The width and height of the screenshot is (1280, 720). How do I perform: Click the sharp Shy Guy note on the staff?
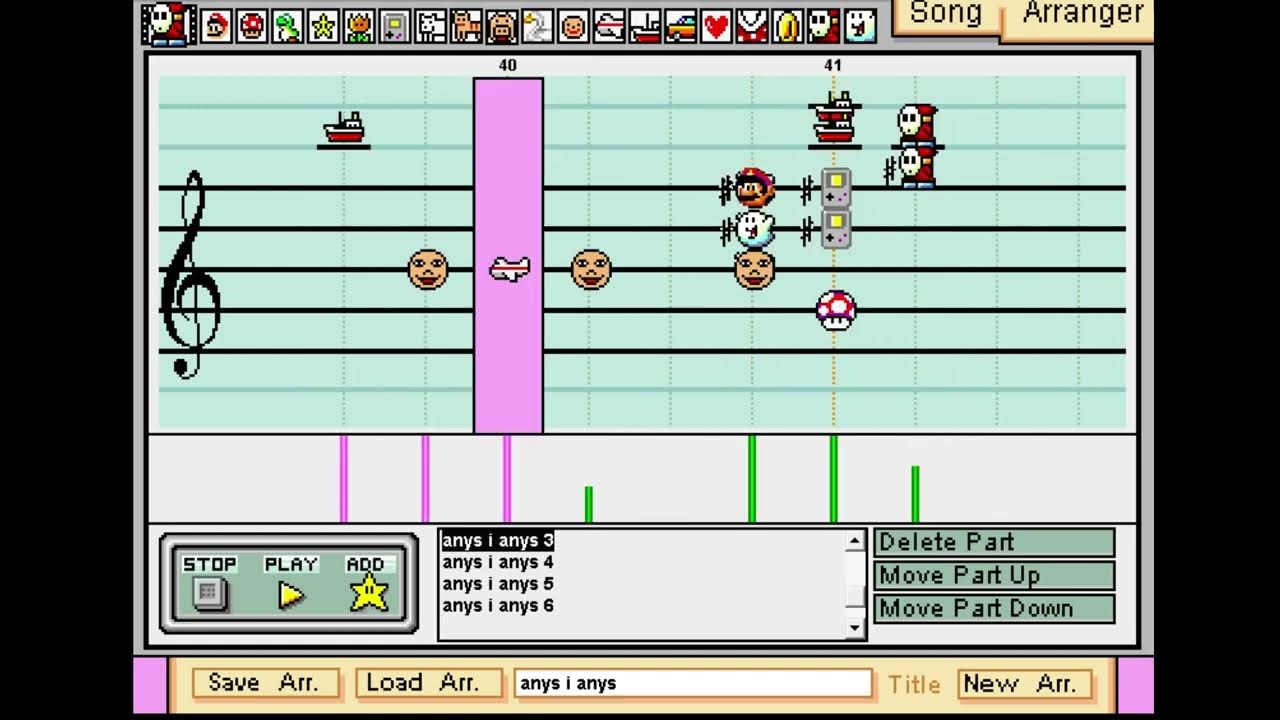click(x=917, y=167)
